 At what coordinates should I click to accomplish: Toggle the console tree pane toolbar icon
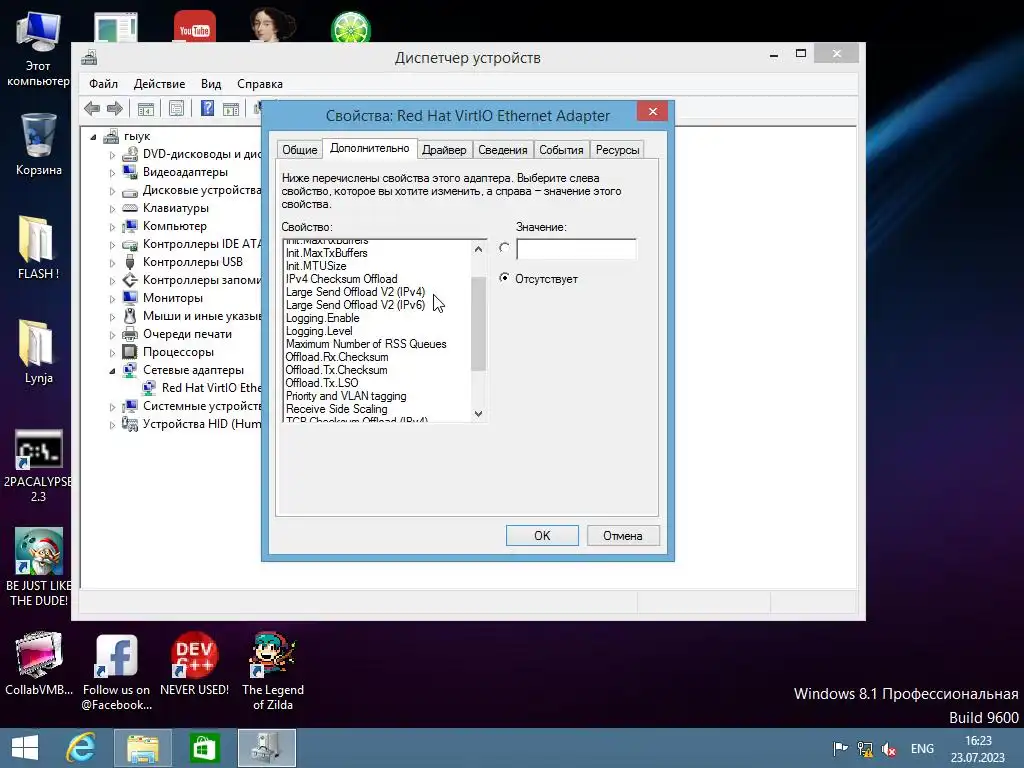pos(146,109)
